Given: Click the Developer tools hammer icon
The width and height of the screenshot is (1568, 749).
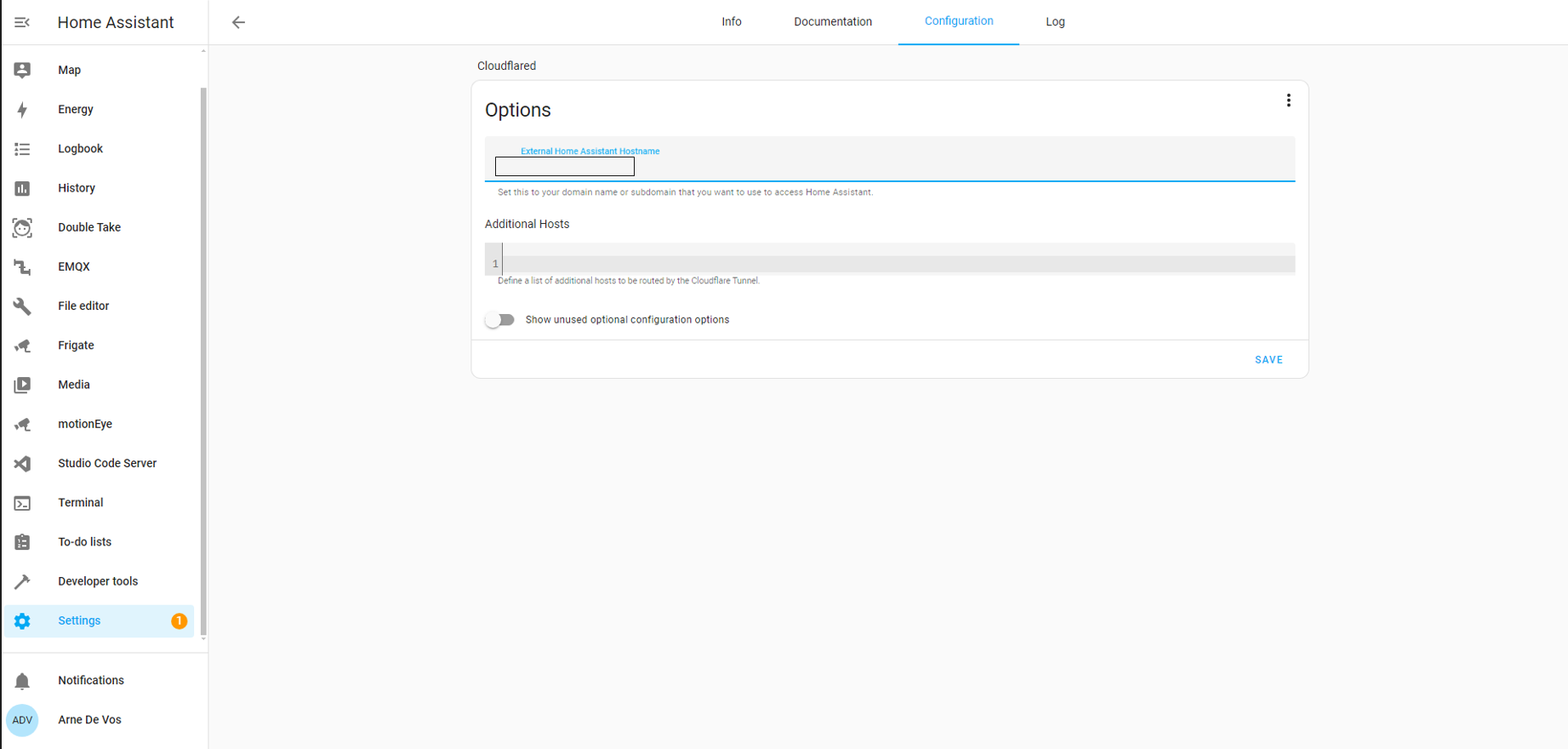Looking at the screenshot, I should pos(22,581).
